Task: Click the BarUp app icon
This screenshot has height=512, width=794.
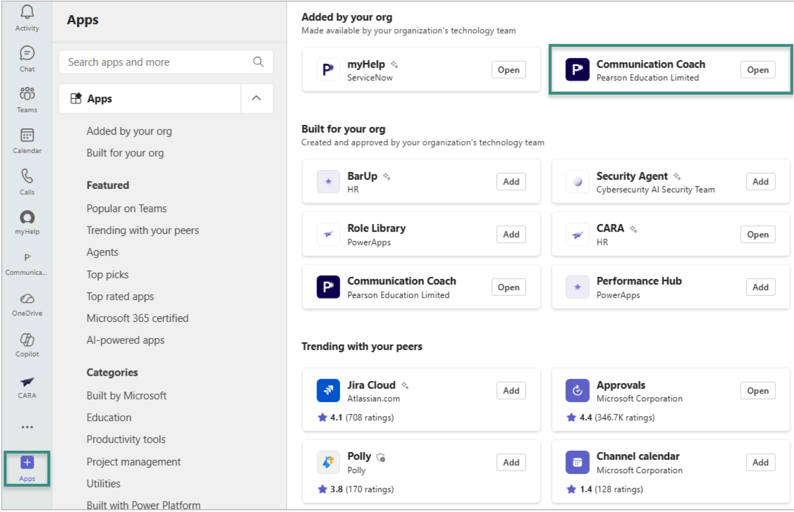Action: (328, 181)
